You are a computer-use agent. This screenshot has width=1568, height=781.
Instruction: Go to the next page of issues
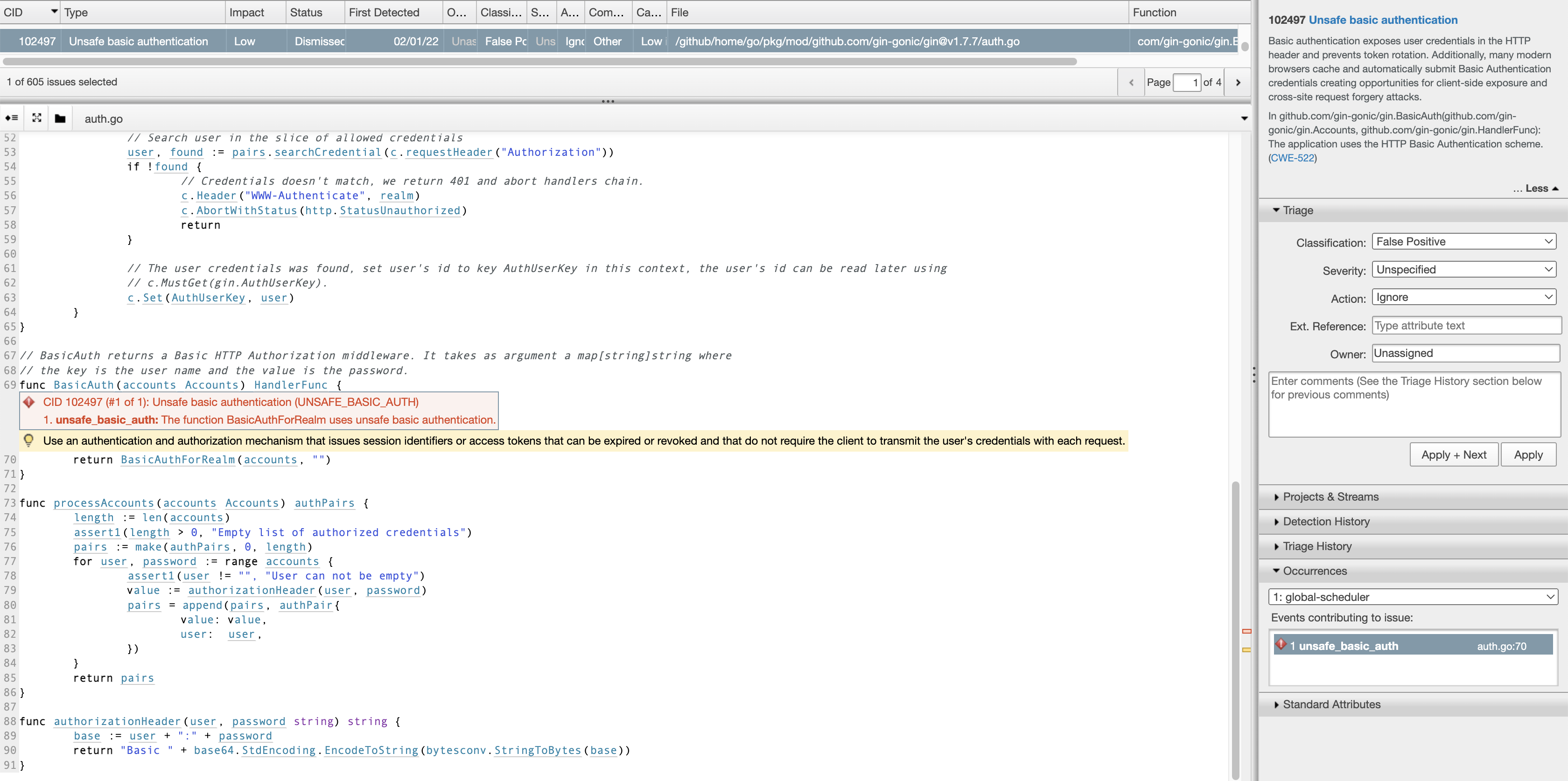(x=1238, y=82)
